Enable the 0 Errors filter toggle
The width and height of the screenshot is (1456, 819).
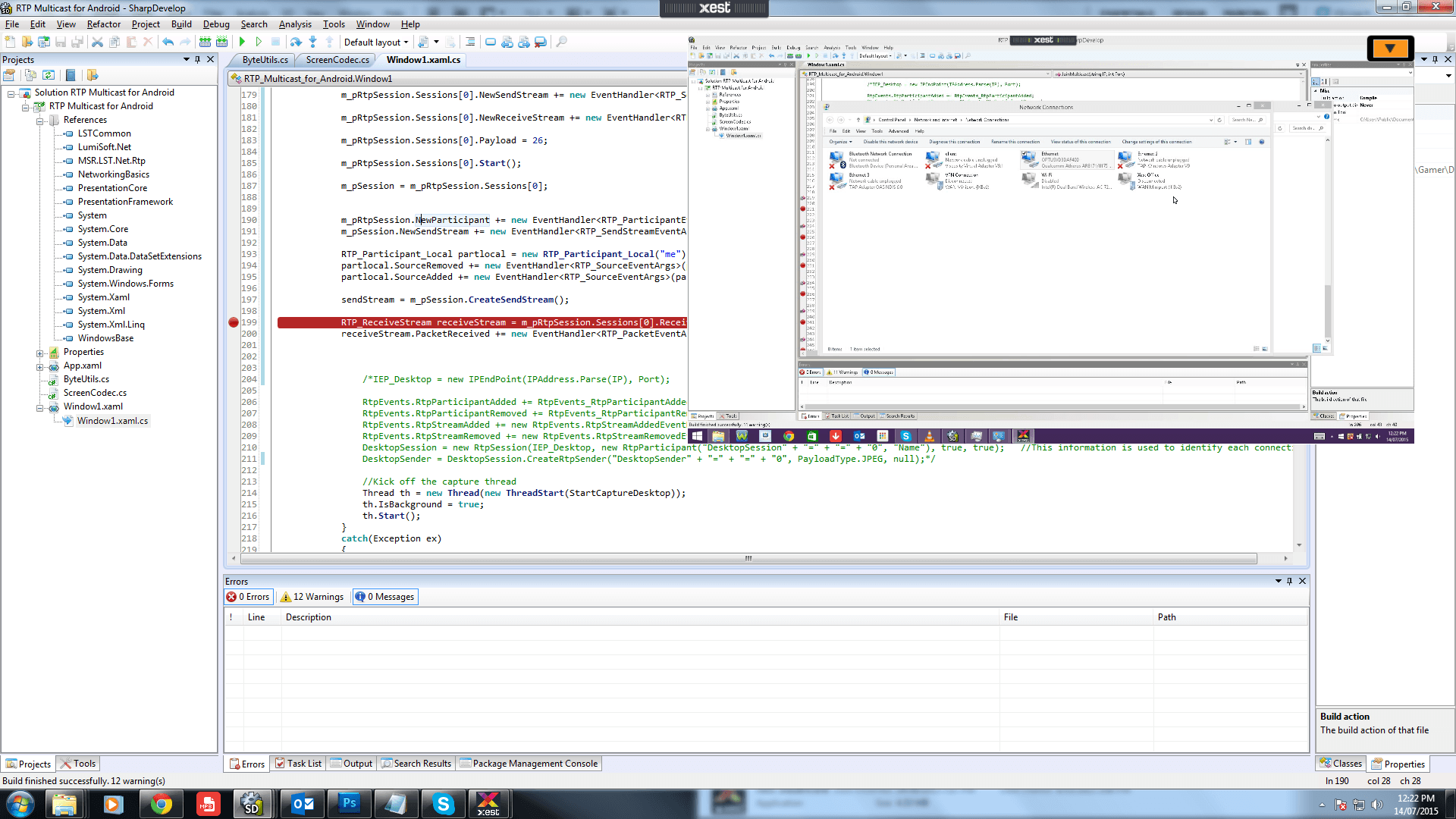[249, 596]
